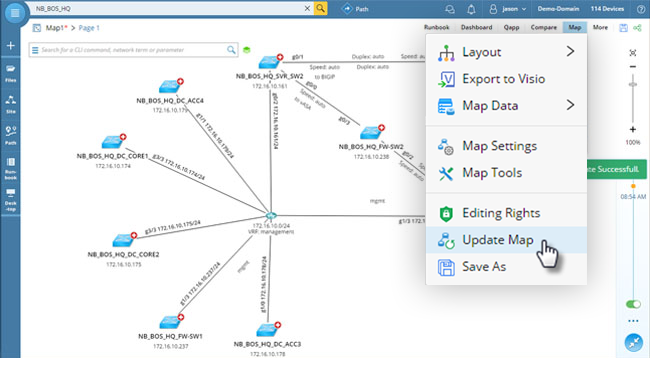
Task: Toggle the green switch in right panel
Action: (x=633, y=304)
